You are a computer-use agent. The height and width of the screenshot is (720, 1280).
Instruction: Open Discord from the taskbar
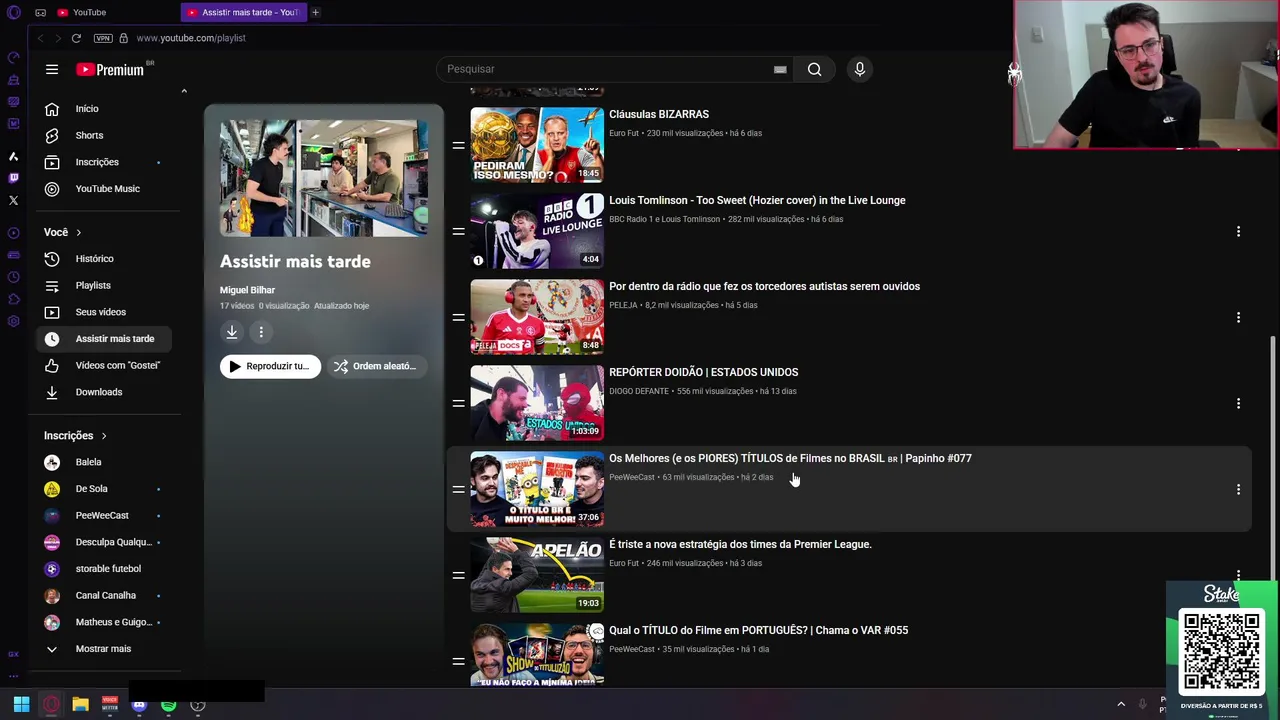[x=139, y=705]
